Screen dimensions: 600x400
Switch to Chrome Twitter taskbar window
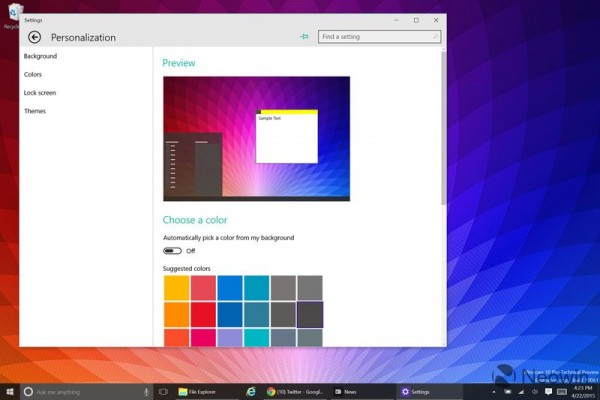coord(295,391)
